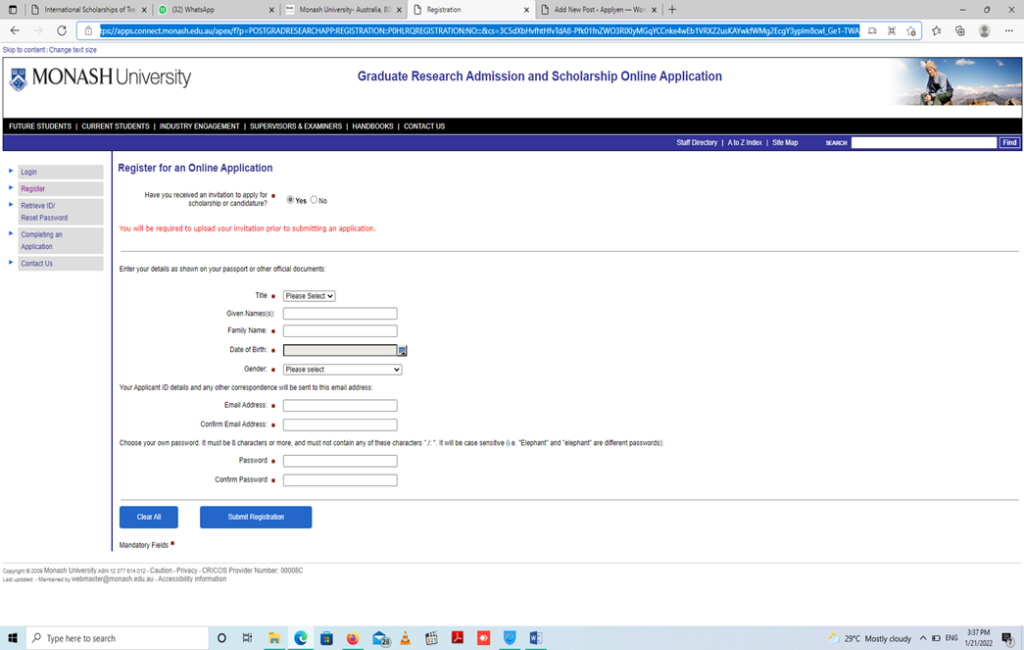Launch Firefox from the taskbar
The width and height of the screenshot is (1024, 650).
(353, 638)
